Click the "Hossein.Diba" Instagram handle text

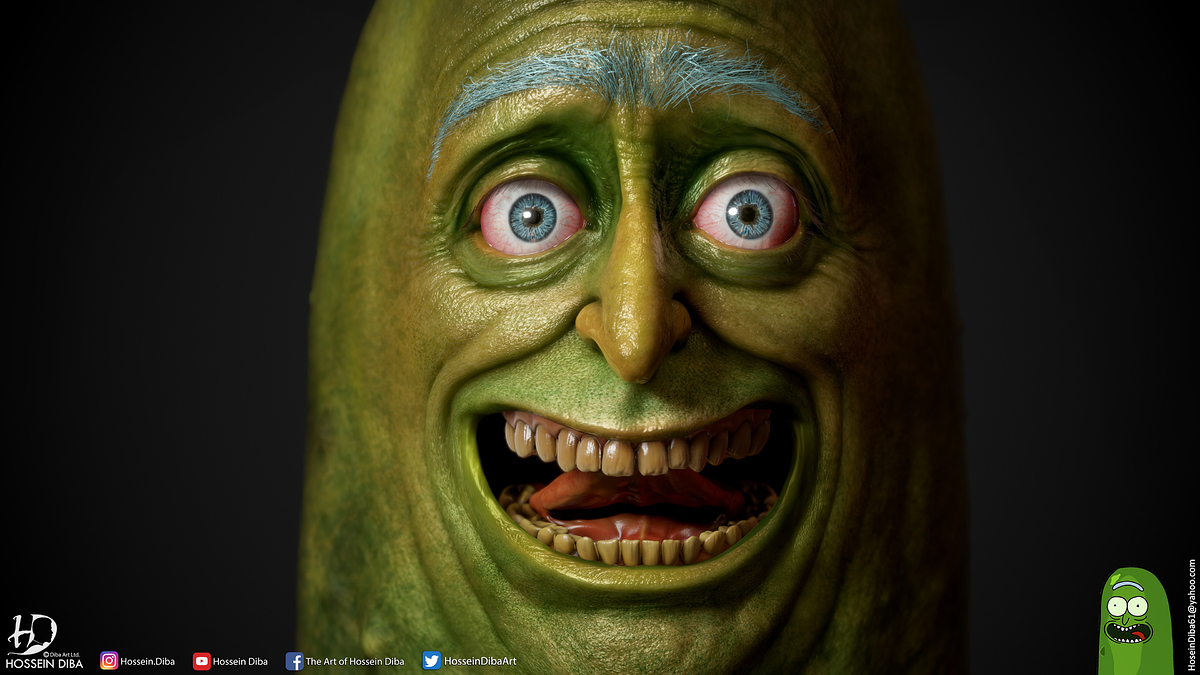coord(149,661)
